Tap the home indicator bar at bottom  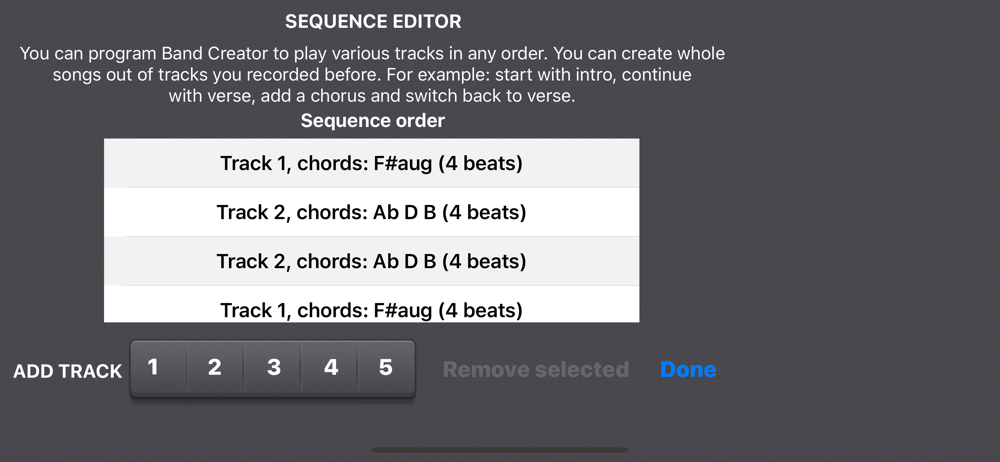point(500,450)
